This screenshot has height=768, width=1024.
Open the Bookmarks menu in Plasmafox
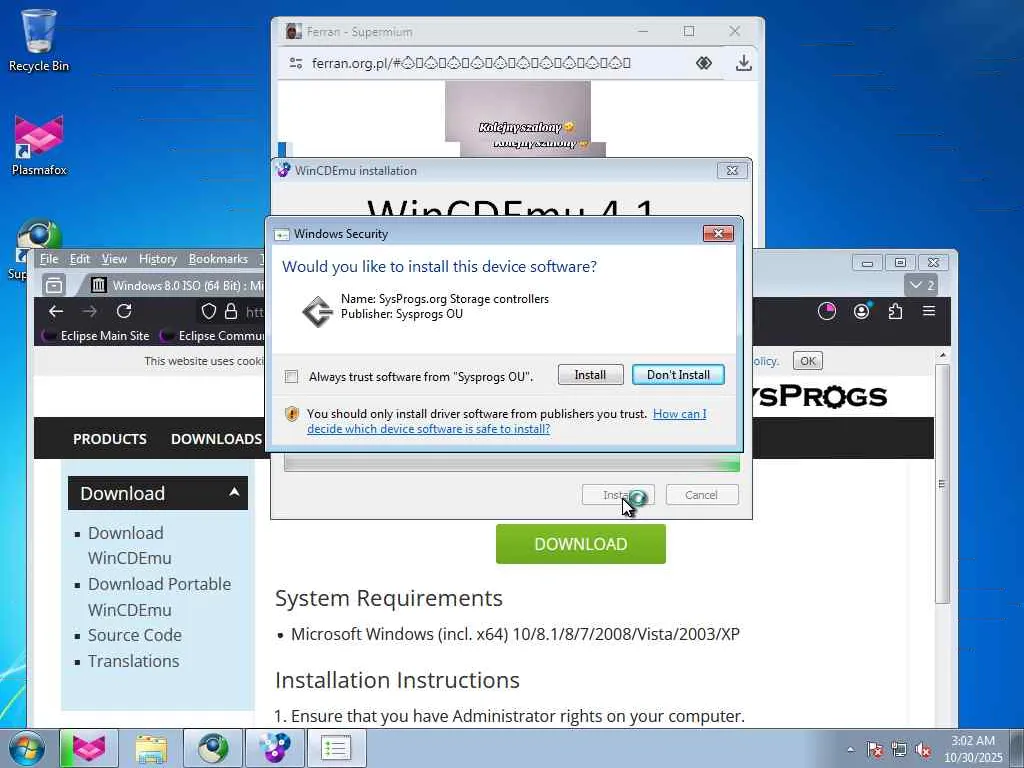[218, 259]
